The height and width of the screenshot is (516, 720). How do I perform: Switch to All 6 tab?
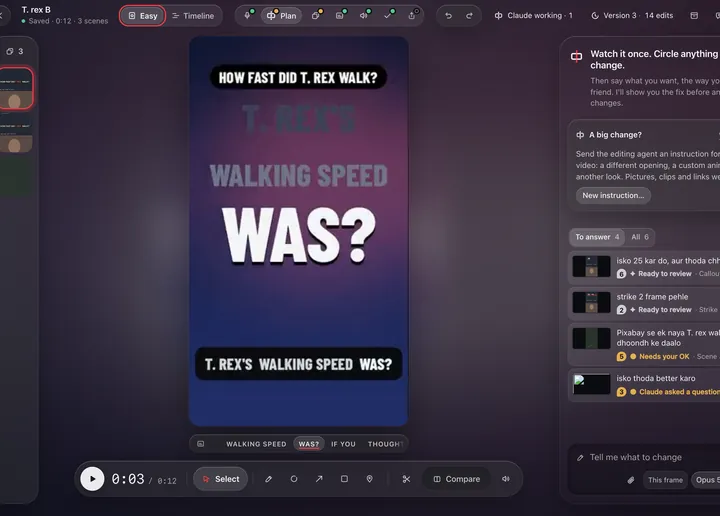[x=640, y=237]
